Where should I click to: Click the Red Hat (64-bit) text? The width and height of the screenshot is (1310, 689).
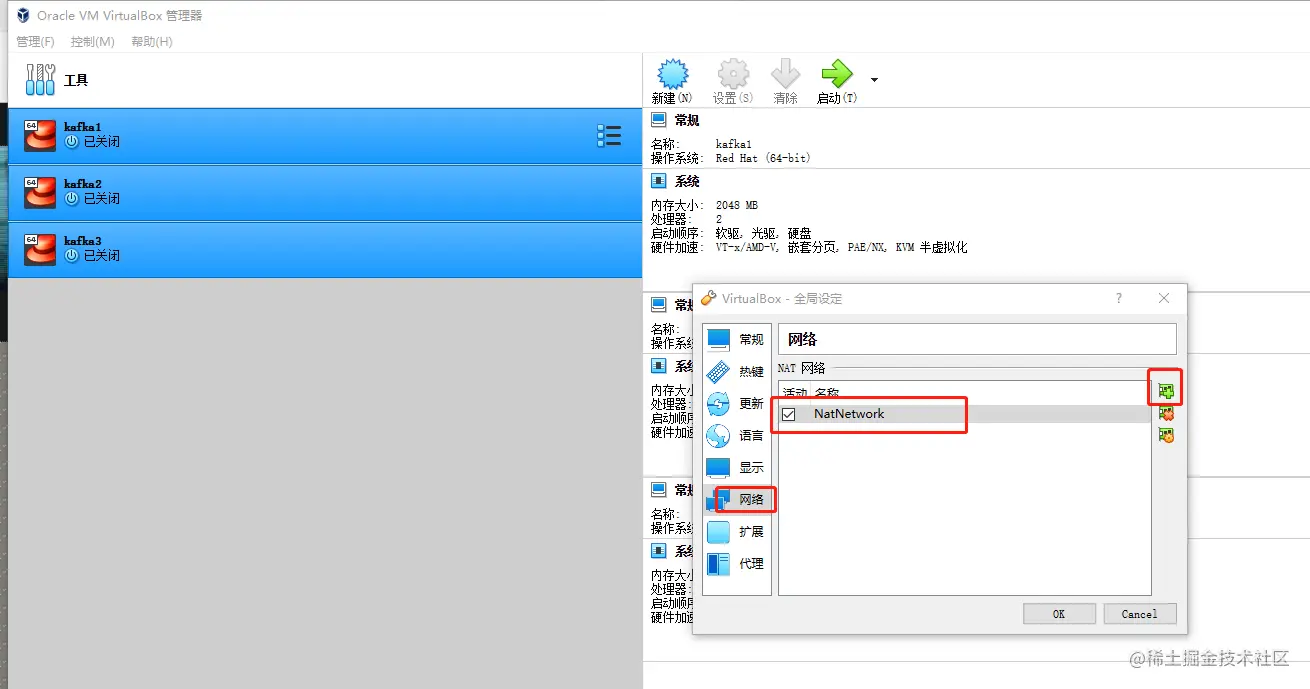tap(763, 158)
